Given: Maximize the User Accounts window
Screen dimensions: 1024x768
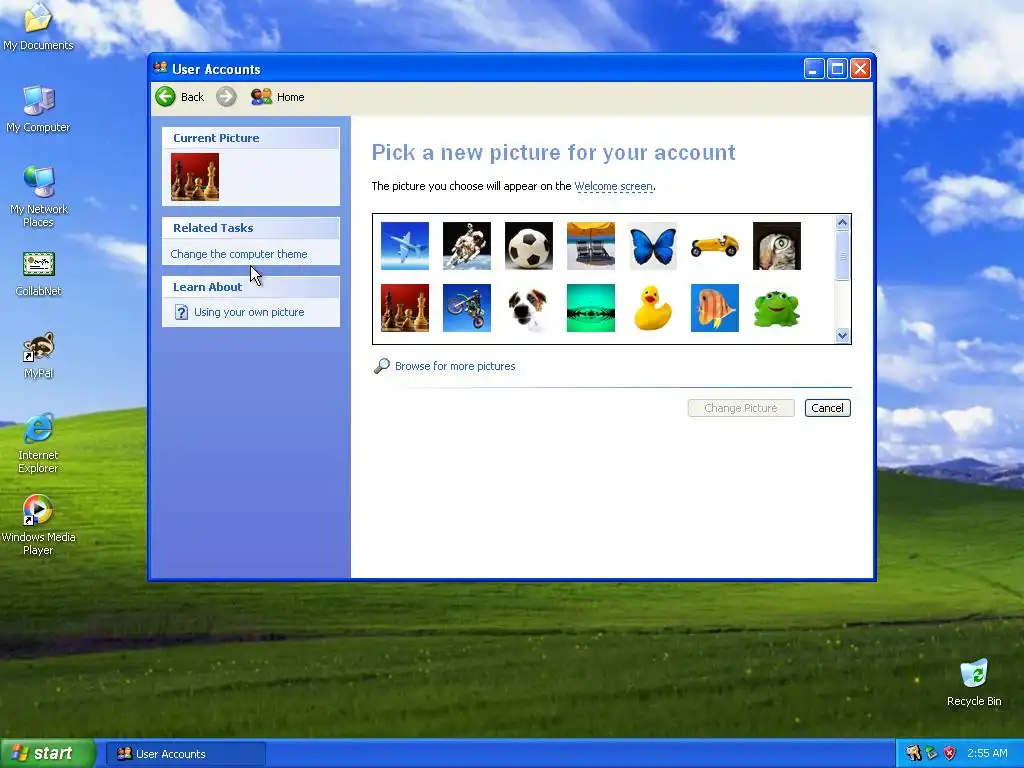Looking at the screenshot, I should coord(837,69).
